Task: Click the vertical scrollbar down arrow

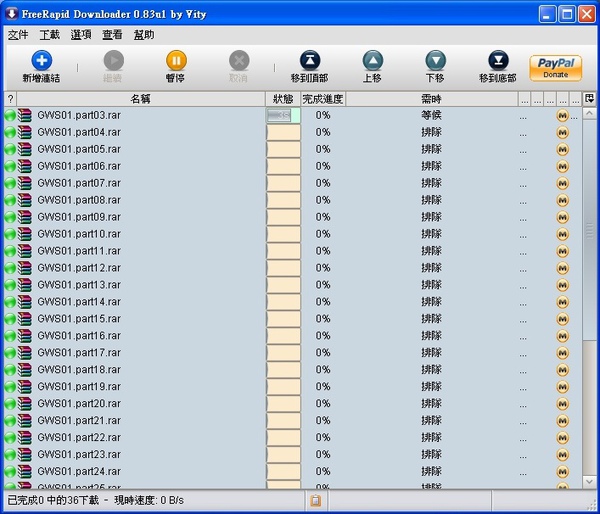Action: 590,482
